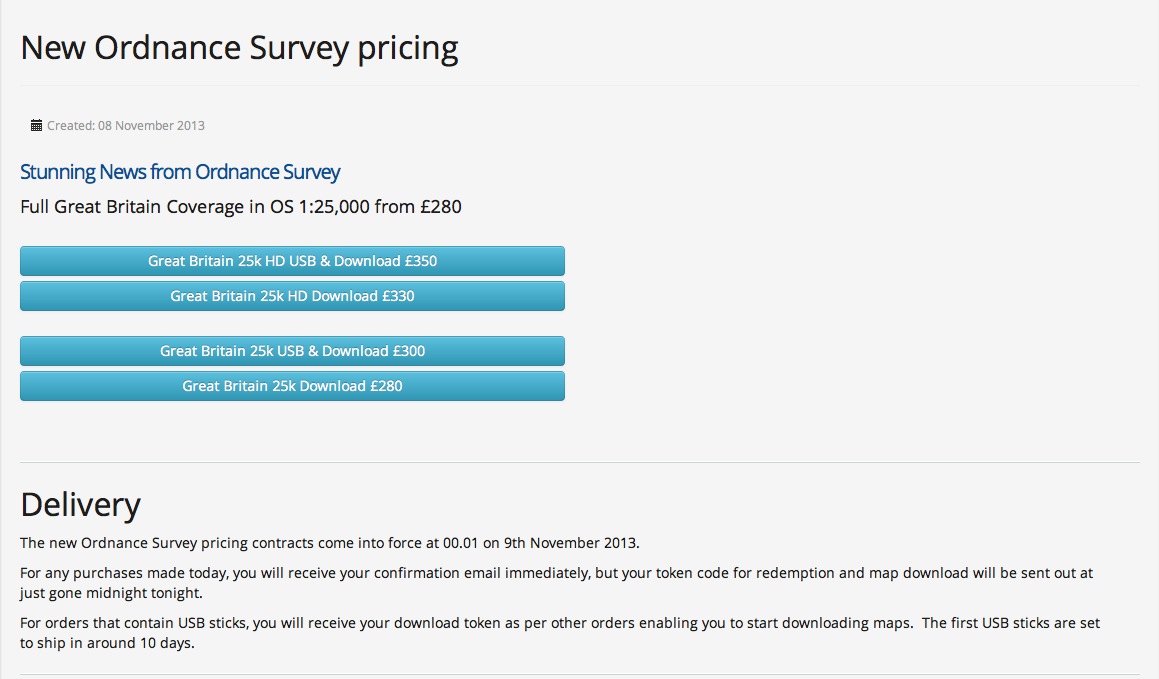
Task: Click the Created: 08 November 2013 date text
Action: [x=126, y=126]
